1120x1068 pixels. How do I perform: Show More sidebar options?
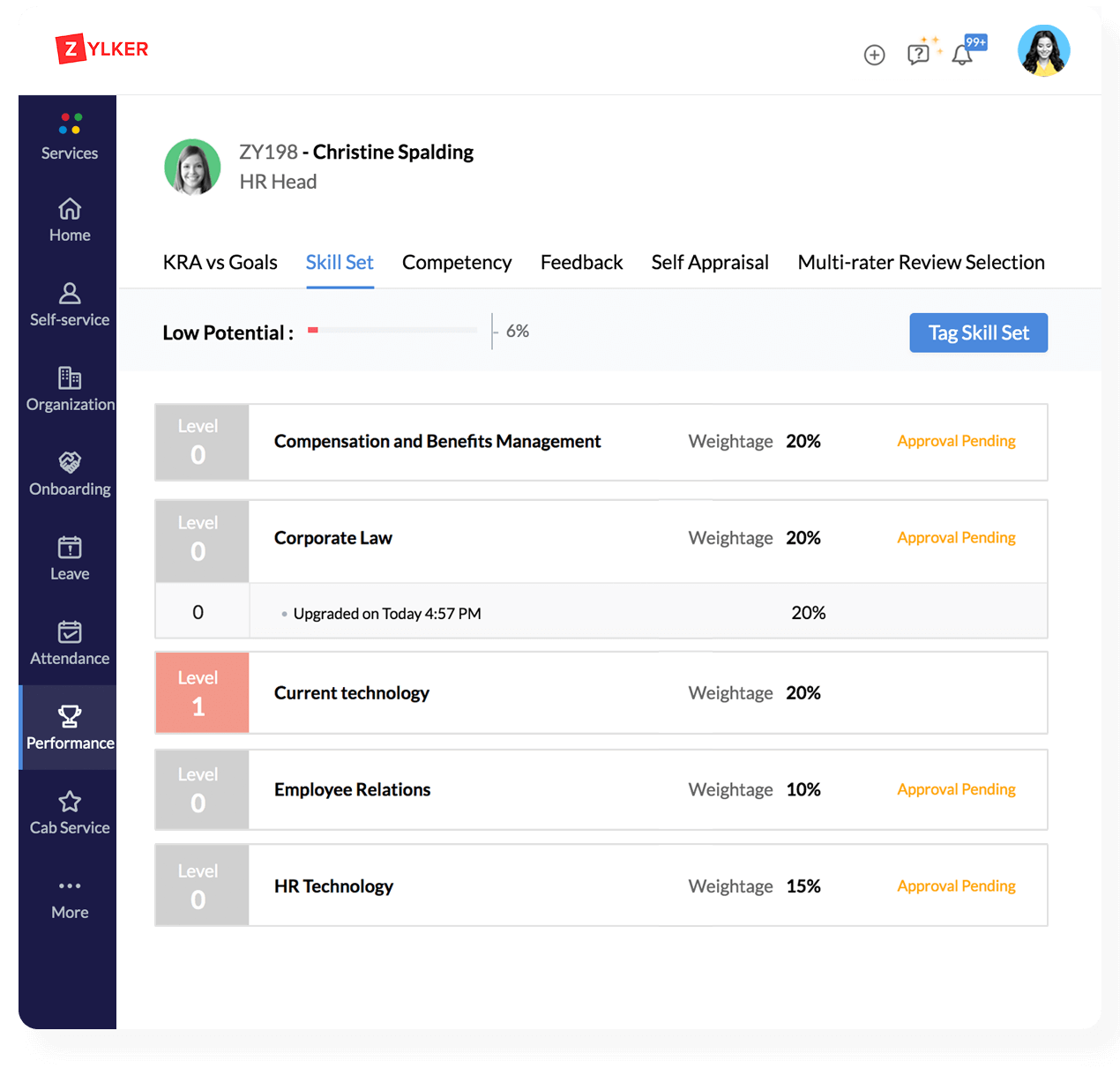(x=70, y=899)
